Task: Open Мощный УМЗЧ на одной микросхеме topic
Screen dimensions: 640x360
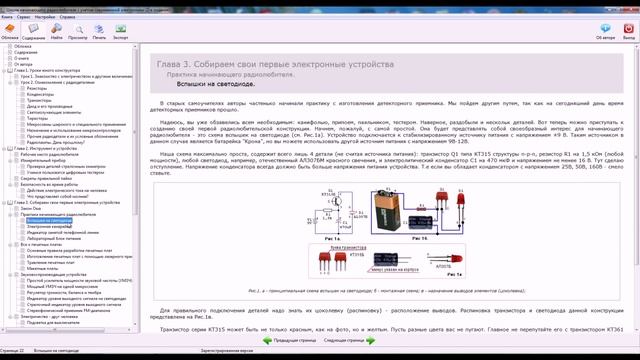Action: pyautogui.click(x=62, y=287)
